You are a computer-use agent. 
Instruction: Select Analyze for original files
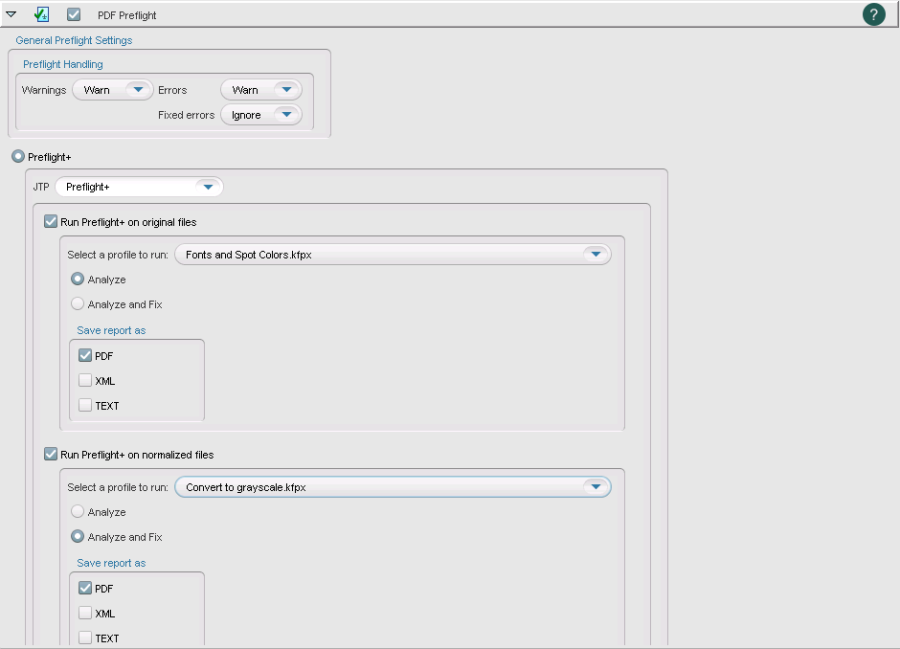pyautogui.click(x=77, y=279)
